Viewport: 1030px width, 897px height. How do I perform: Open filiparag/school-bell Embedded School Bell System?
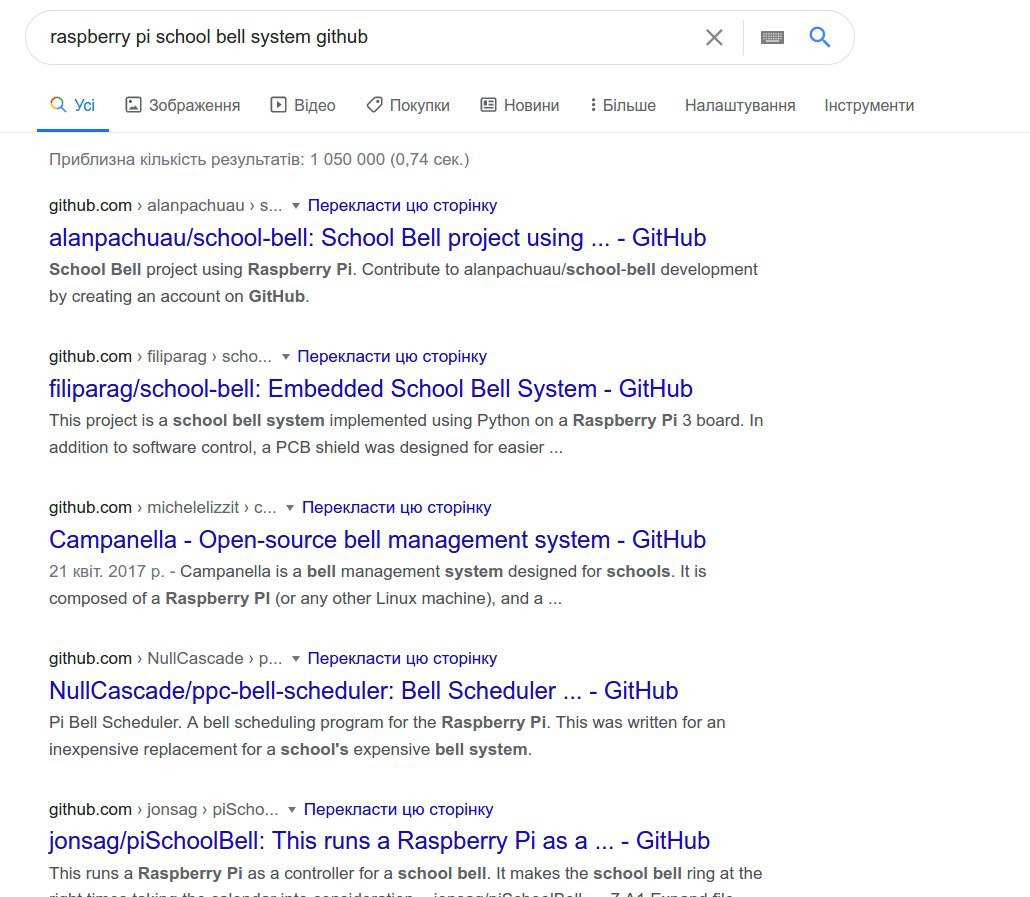[370, 389]
